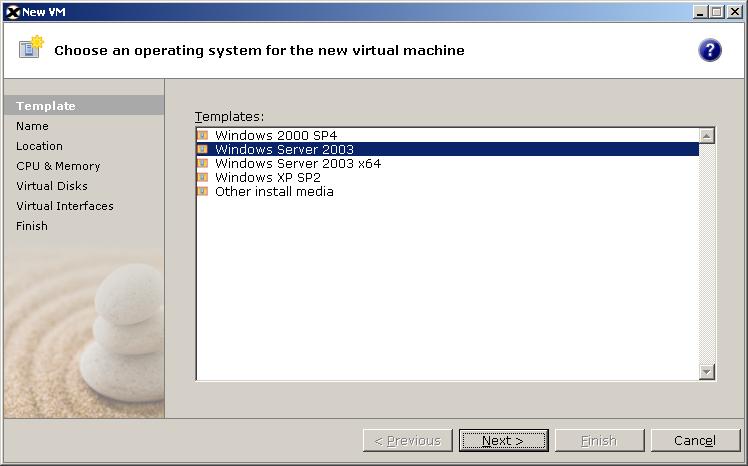The width and height of the screenshot is (748, 466).
Task: Click the Templates label
Action: coord(229,116)
